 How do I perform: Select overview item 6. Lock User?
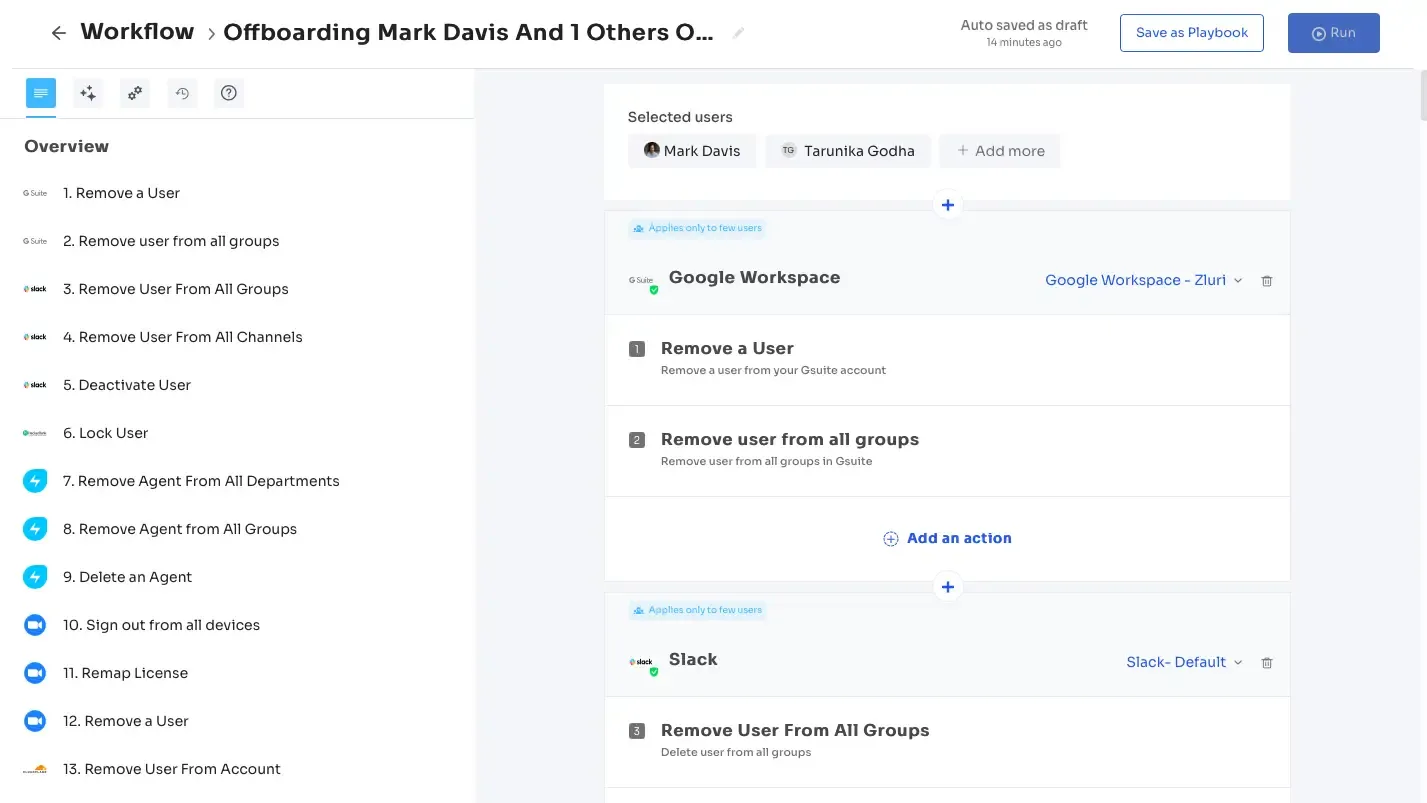pyautogui.click(x=105, y=433)
